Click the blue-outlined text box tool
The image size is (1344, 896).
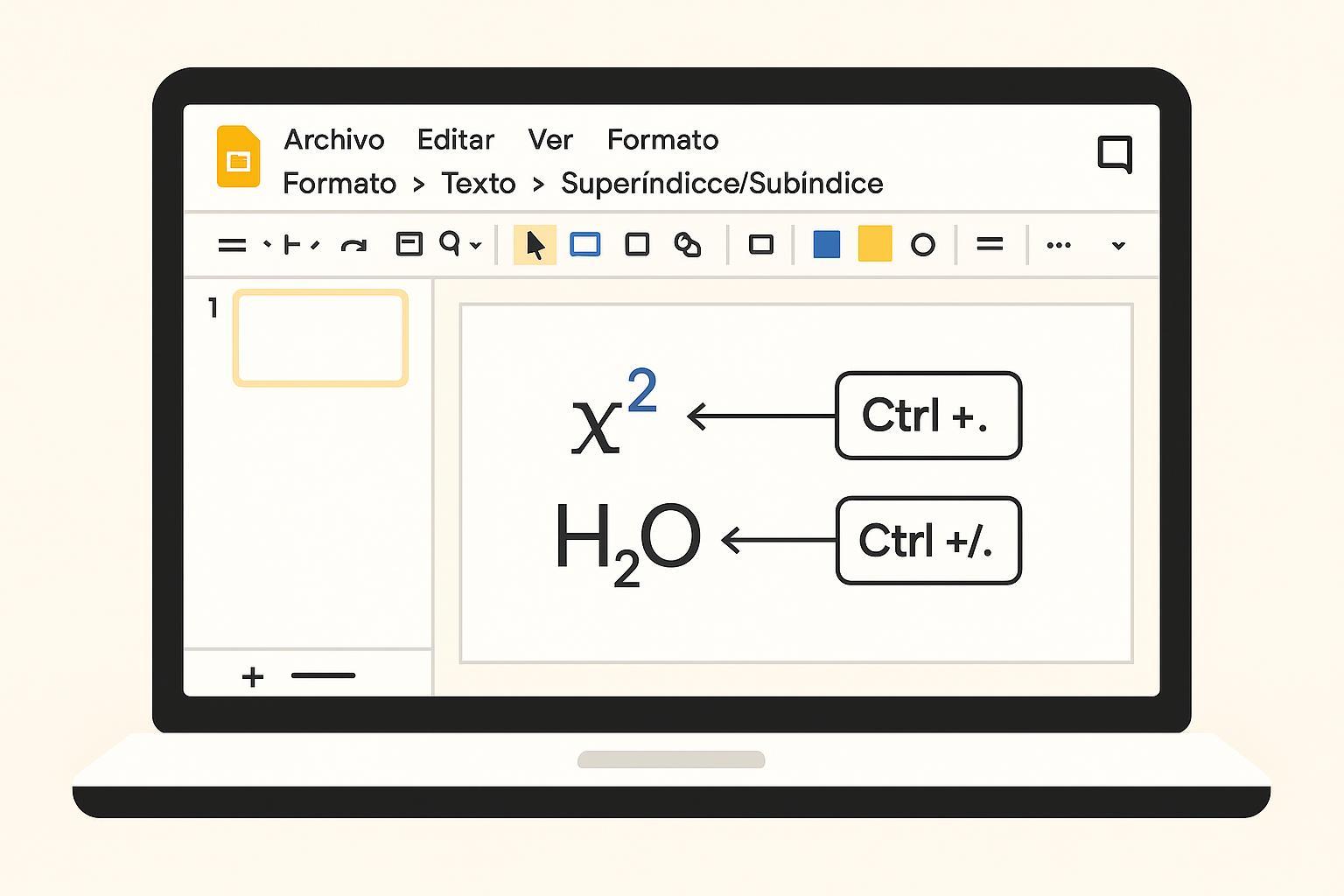(585, 245)
